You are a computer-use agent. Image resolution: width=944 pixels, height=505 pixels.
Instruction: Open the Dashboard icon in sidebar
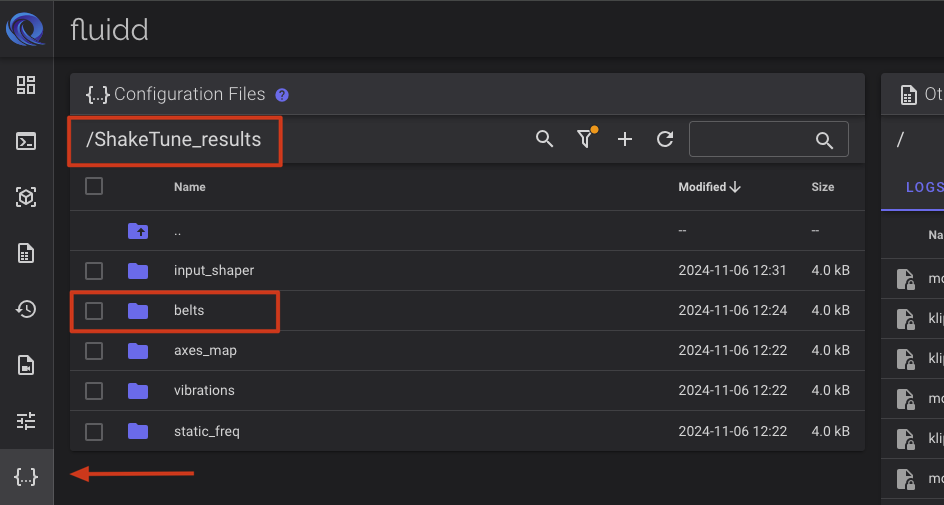click(26, 85)
